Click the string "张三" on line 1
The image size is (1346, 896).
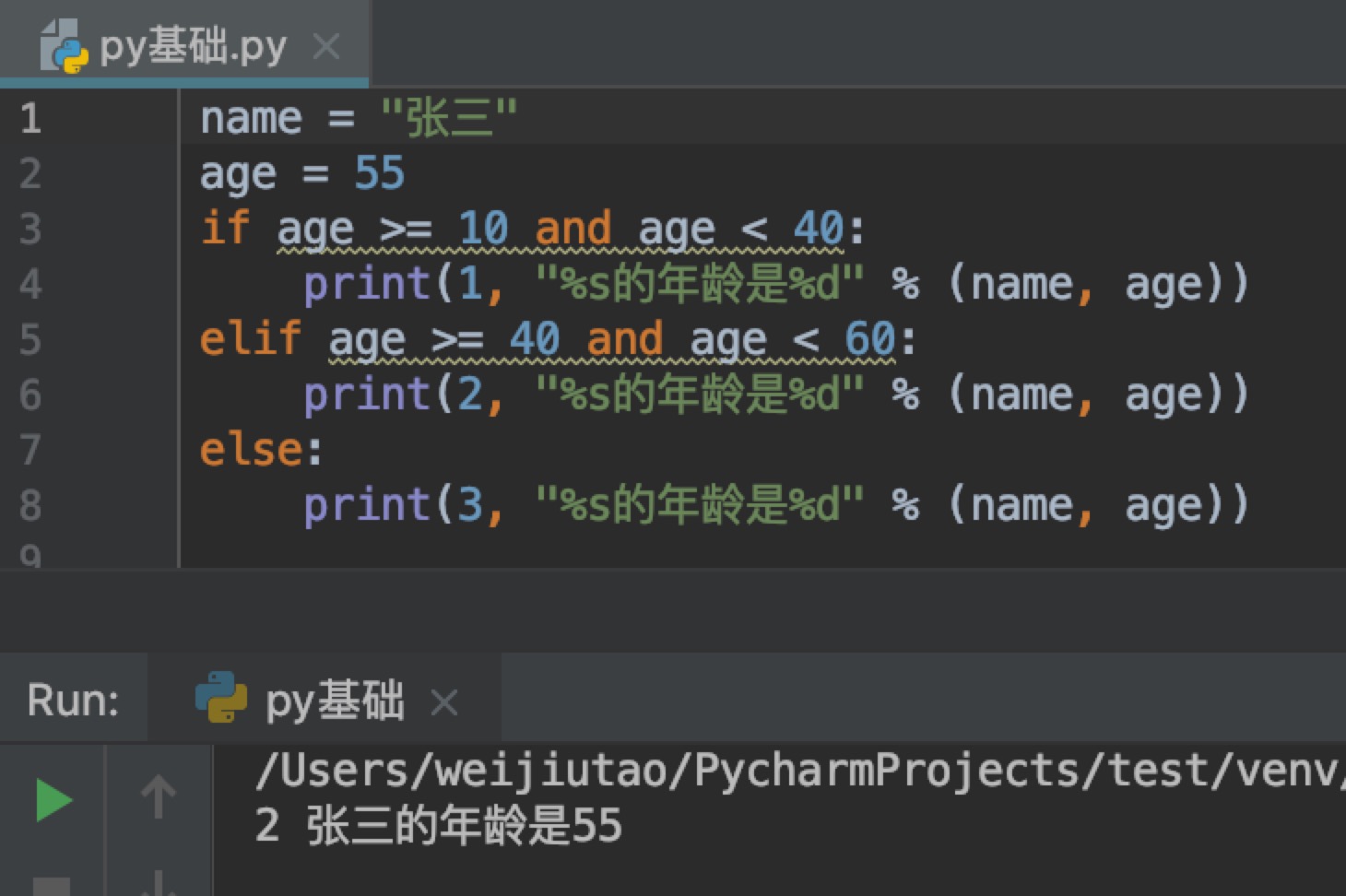coord(449,118)
